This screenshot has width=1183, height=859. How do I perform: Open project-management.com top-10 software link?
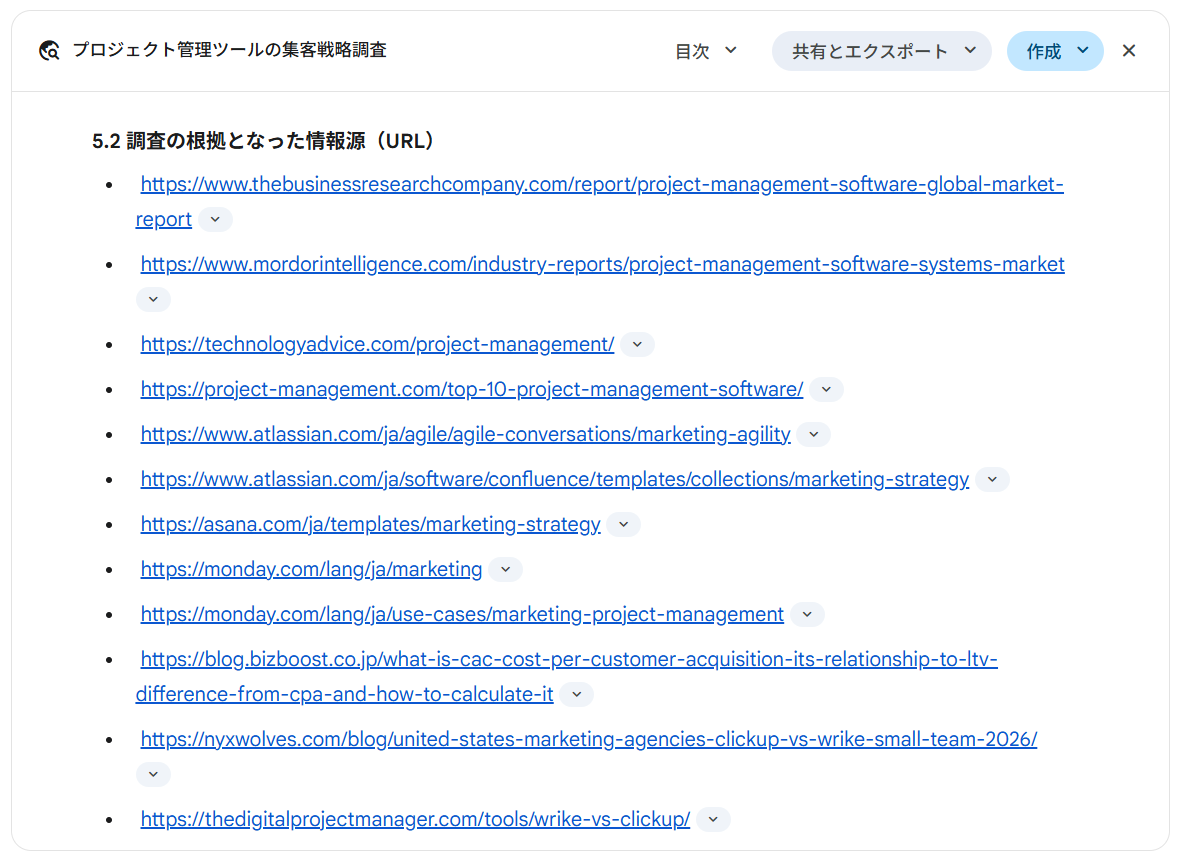472,389
